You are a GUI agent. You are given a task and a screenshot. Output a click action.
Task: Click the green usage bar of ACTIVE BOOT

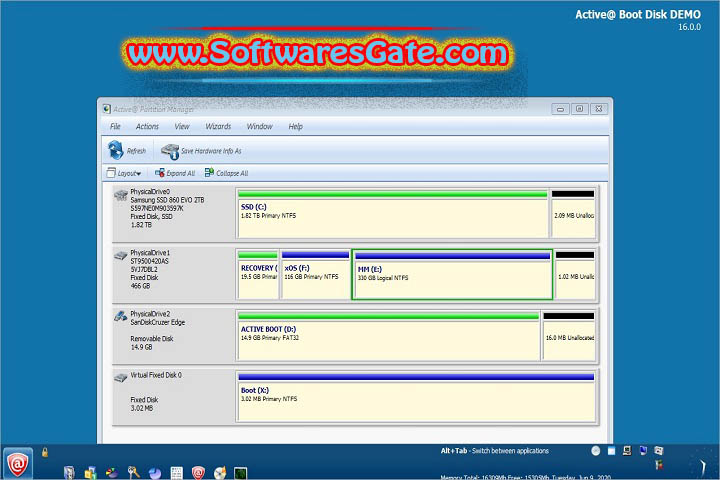click(388, 316)
